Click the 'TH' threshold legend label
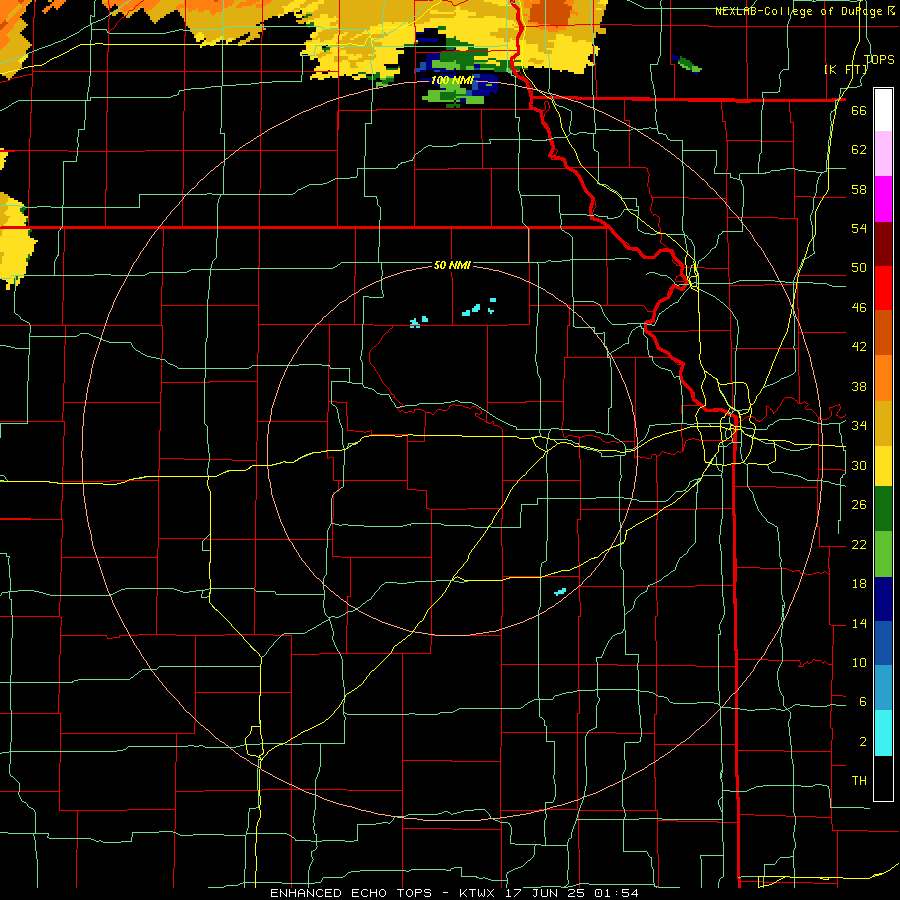Image resolution: width=900 pixels, height=900 pixels. [859, 780]
